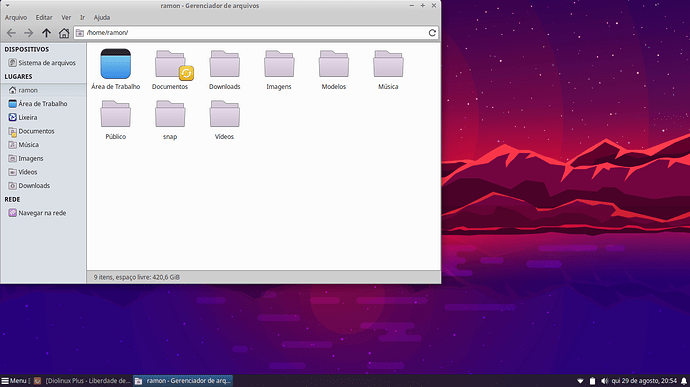Image resolution: width=690 pixels, height=387 pixels.
Task: Reload the current folder view
Action: pyautogui.click(x=432, y=33)
